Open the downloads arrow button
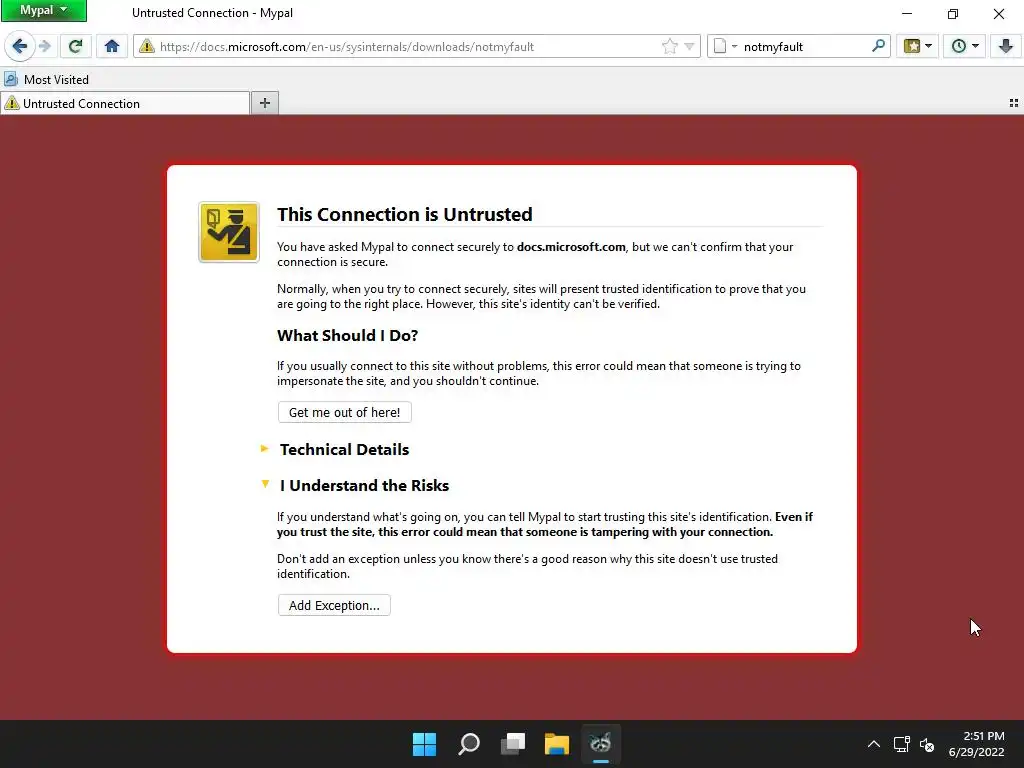 point(1006,46)
